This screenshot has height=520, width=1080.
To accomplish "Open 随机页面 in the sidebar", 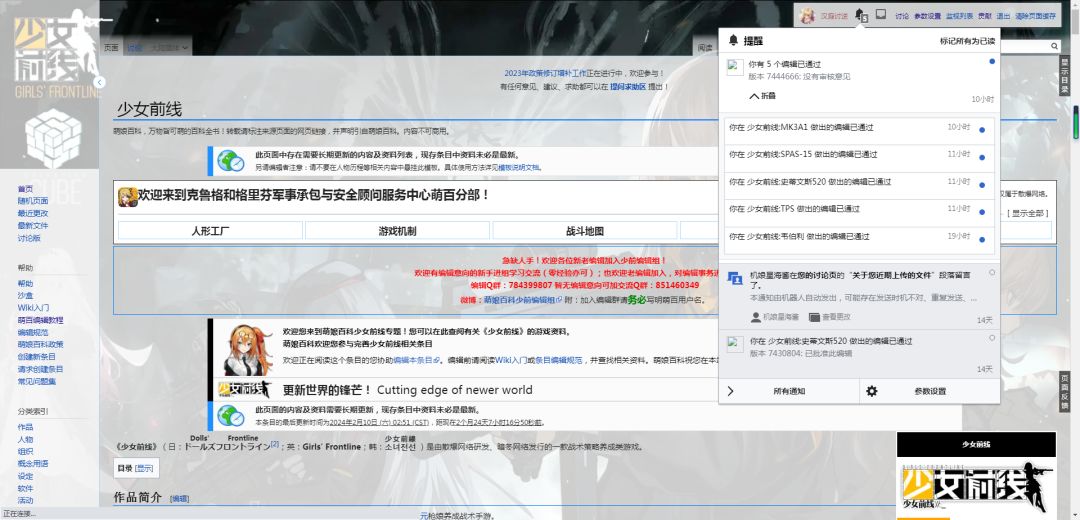I will click(33, 200).
